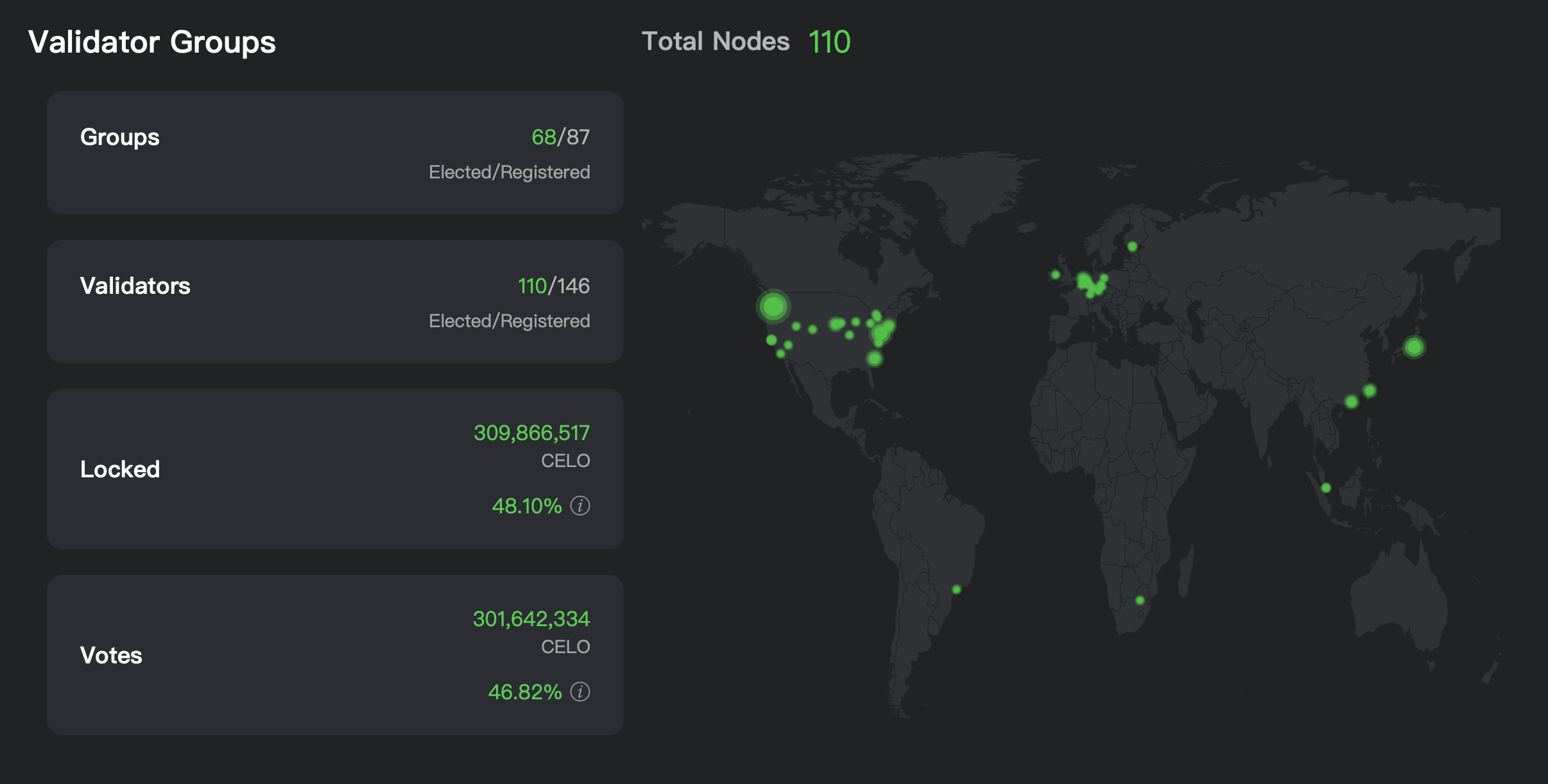Open the Groups stats card
1548x784 pixels.
pyautogui.click(x=335, y=153)
